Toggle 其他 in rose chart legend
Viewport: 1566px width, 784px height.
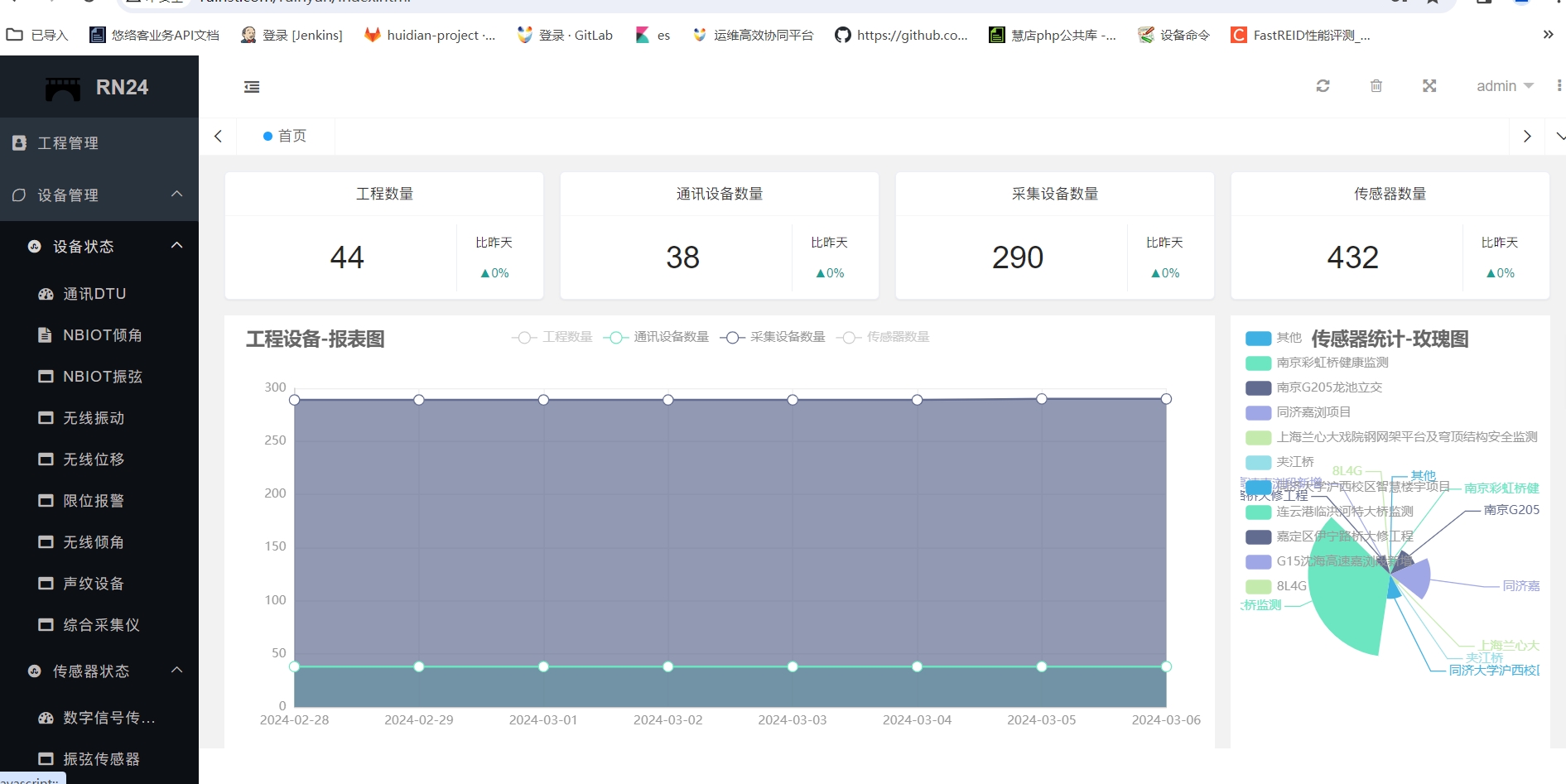[x=1274, y=338]
